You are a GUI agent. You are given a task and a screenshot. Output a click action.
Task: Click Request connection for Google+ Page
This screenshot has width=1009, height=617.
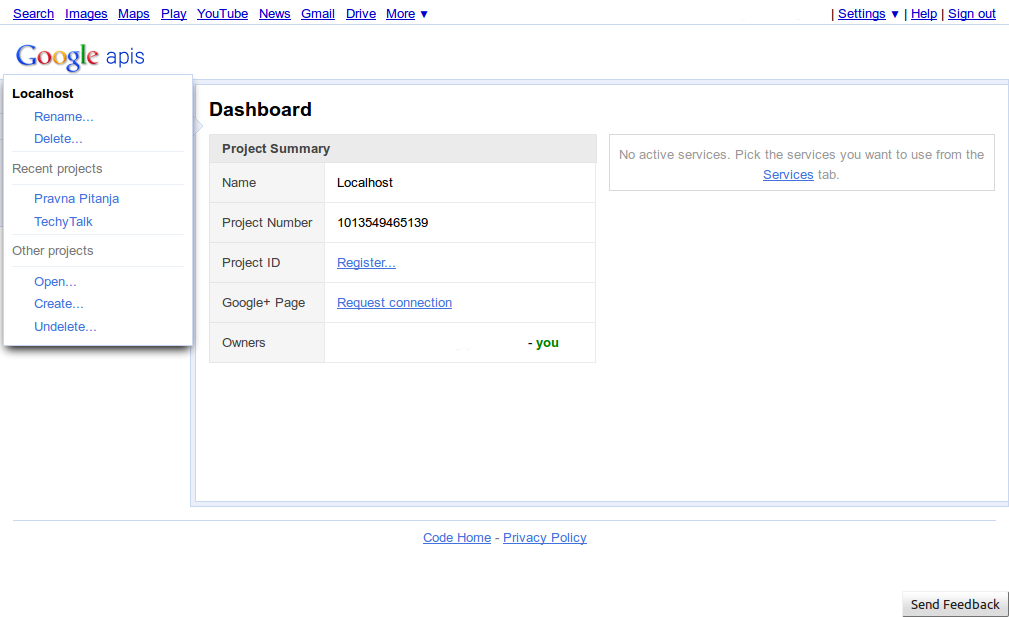tap(394, 302)
